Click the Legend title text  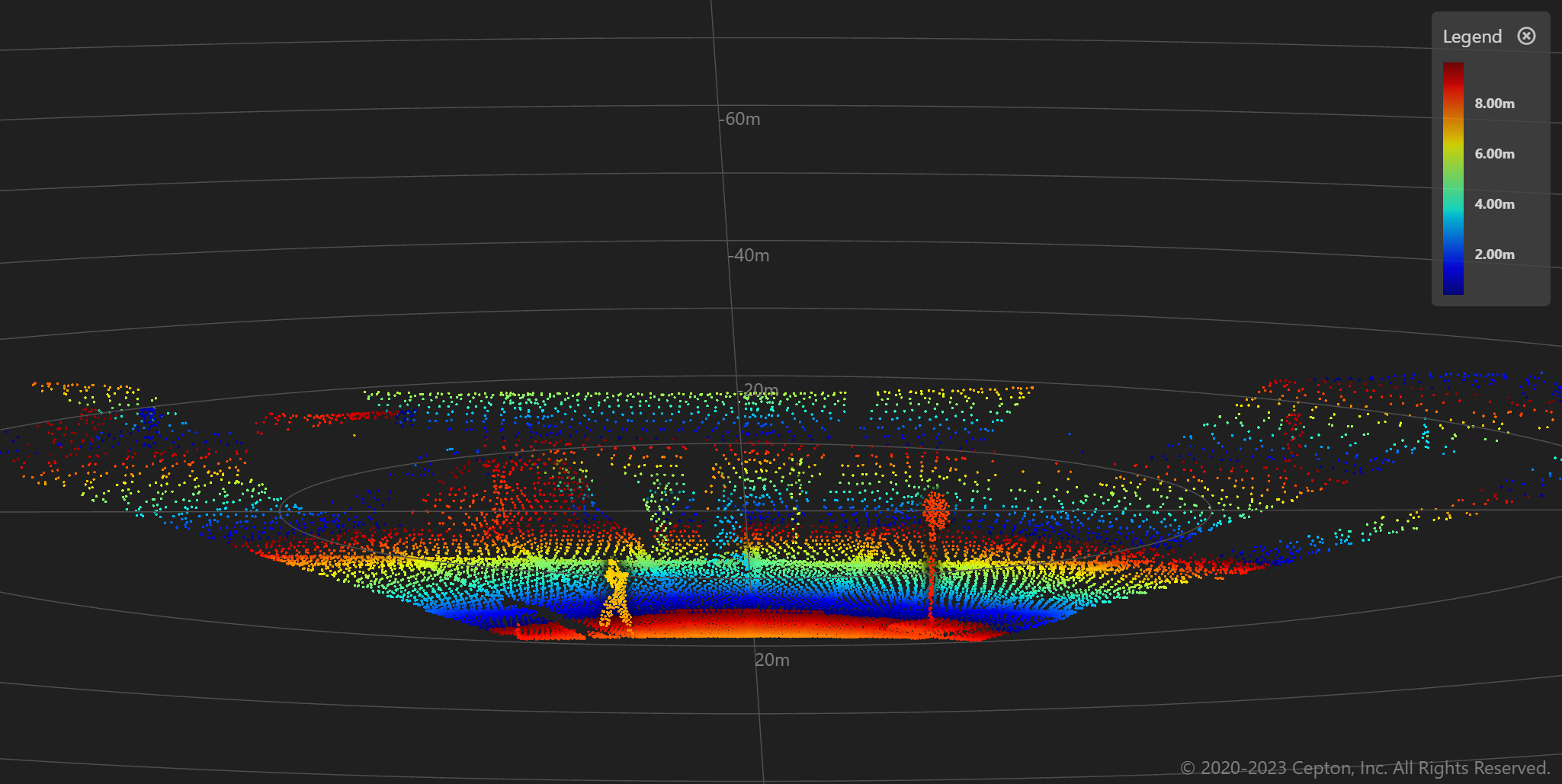click(1471, 37)
